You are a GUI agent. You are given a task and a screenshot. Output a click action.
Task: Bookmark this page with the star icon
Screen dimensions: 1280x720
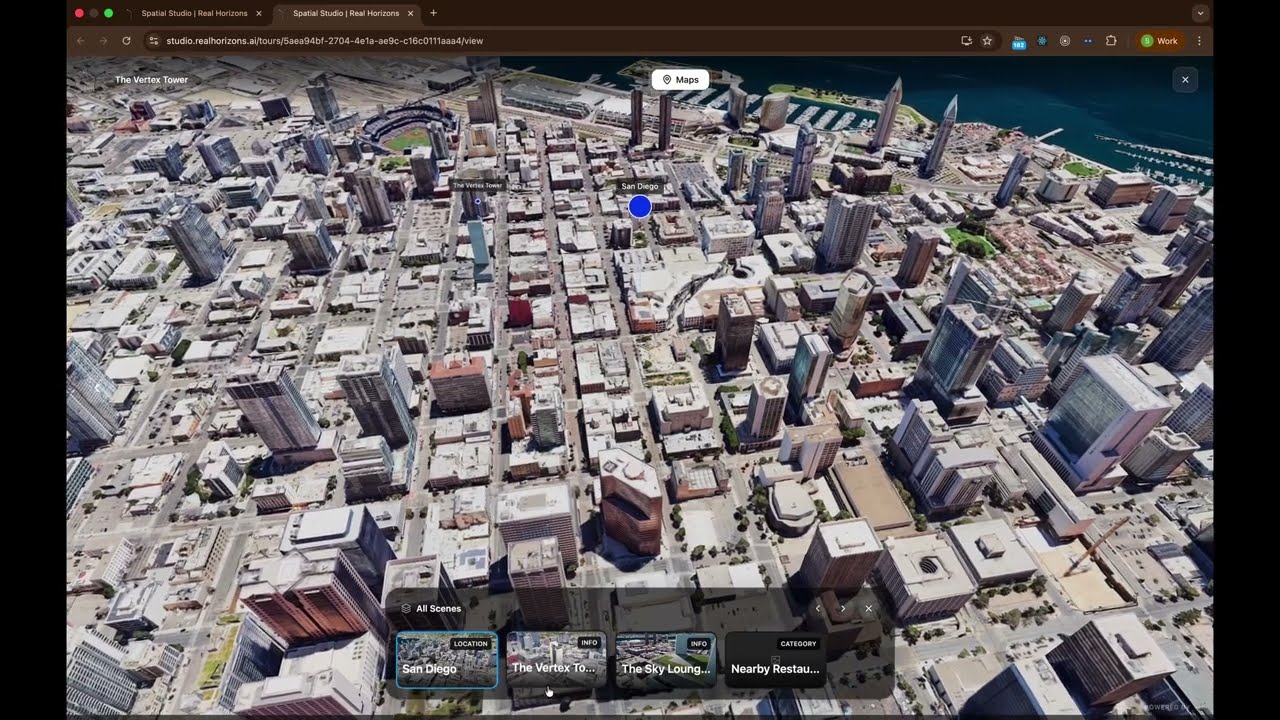[987, 41]
